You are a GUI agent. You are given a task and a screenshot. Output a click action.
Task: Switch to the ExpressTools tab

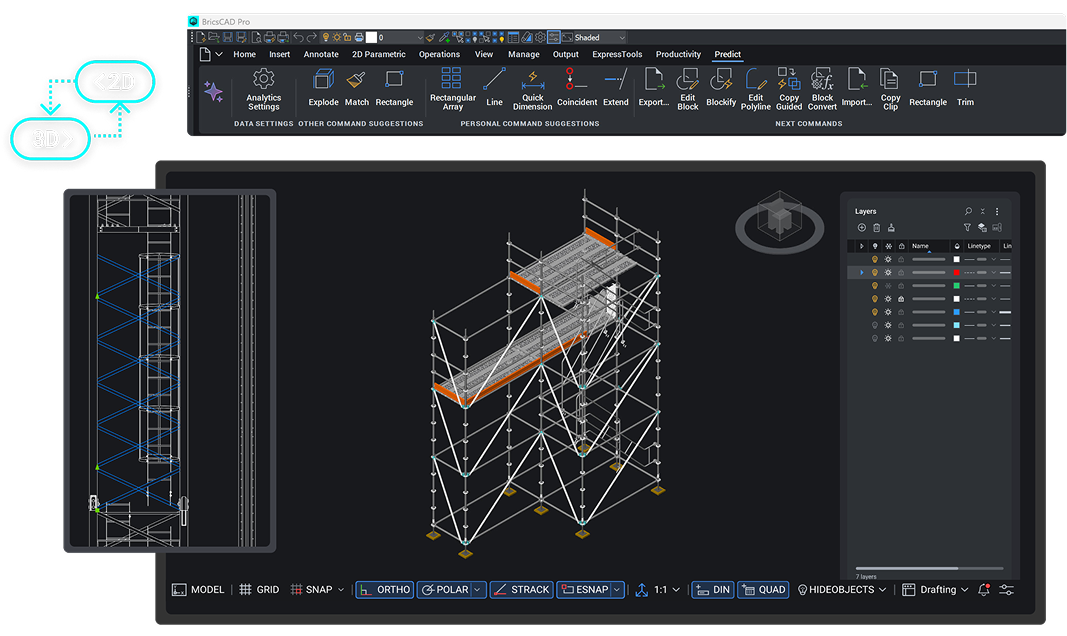617,54
